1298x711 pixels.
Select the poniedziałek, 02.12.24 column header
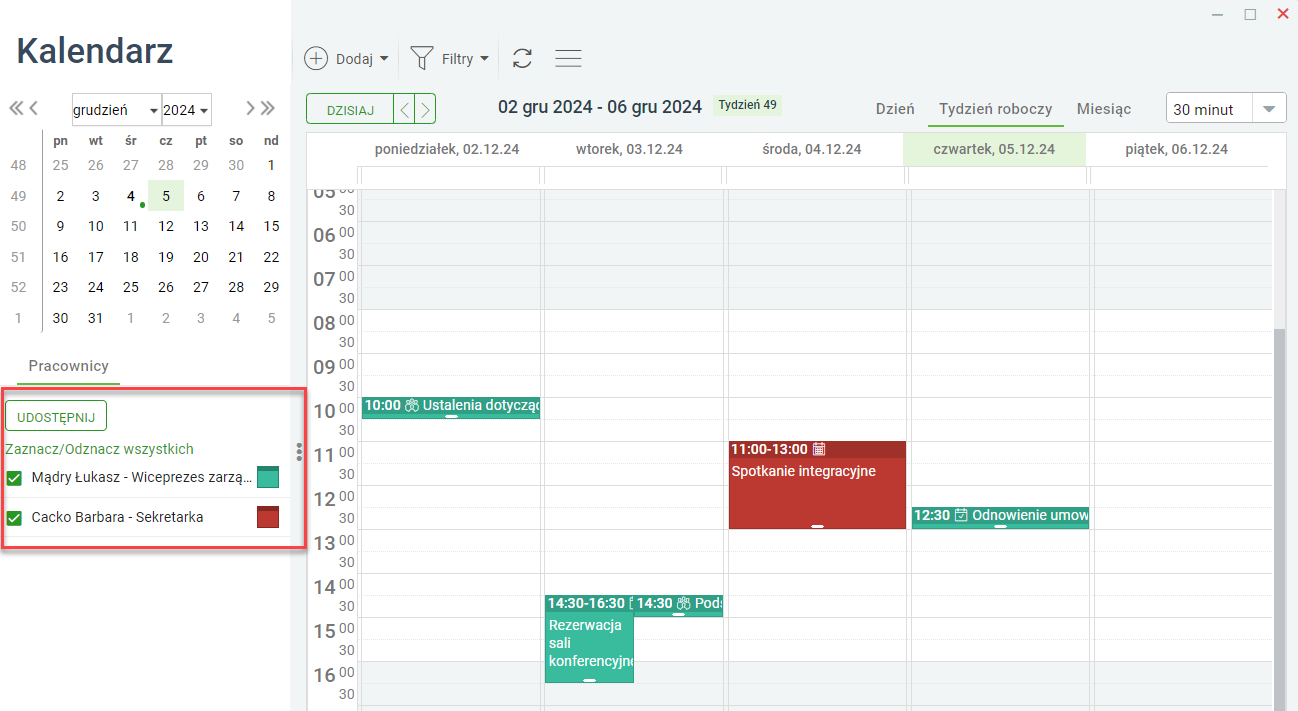[x=447, y=149]
